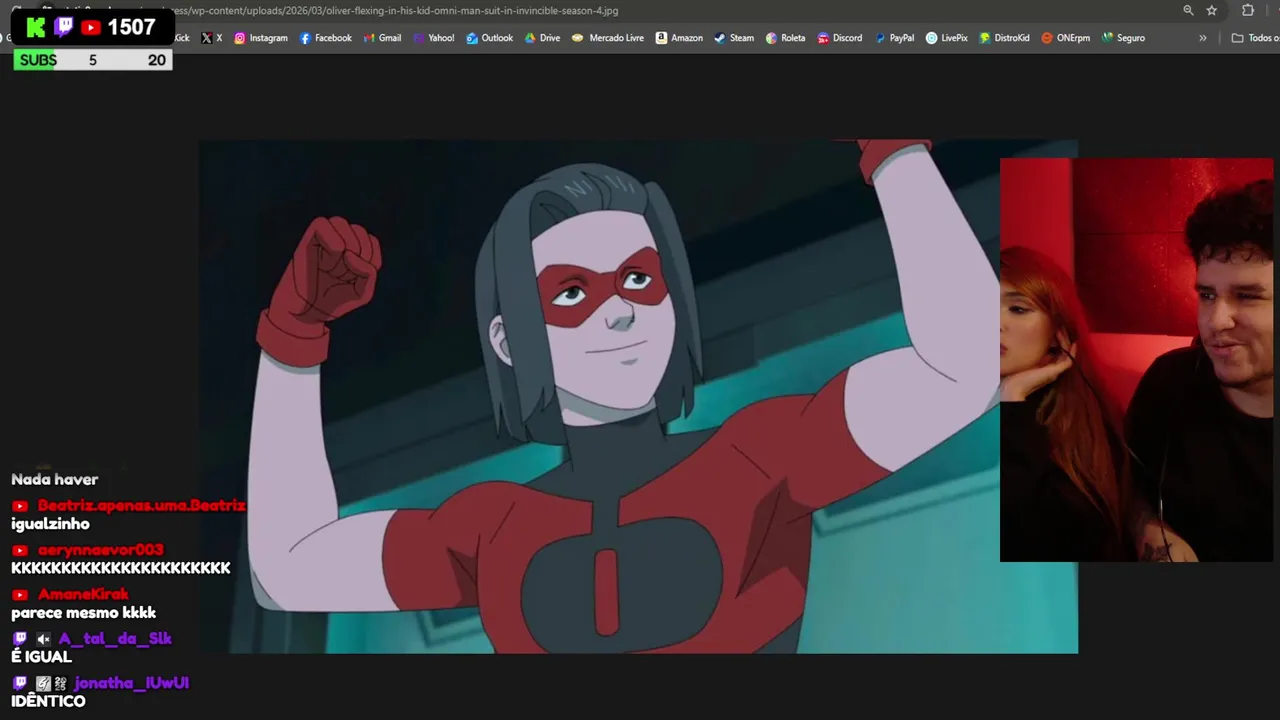
Task: Open the Roleta bookmark
Action: pos(785,38)
